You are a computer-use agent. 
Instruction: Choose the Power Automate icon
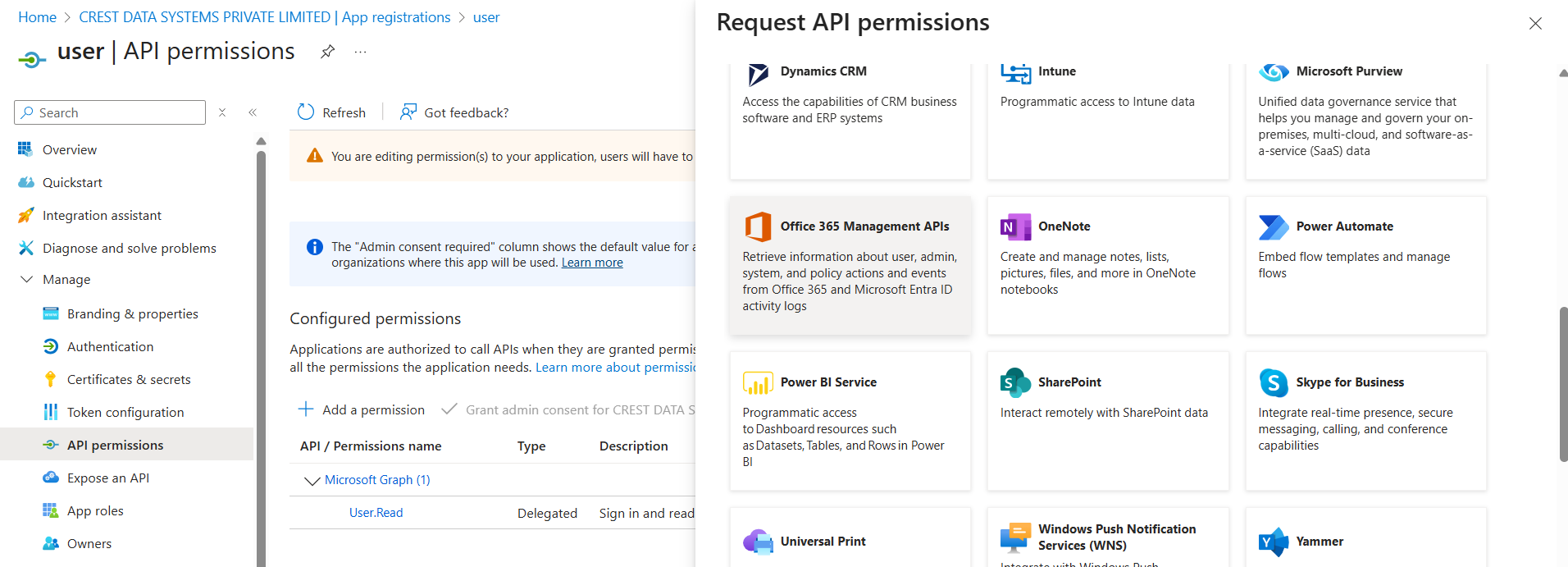coord(1273,226)
